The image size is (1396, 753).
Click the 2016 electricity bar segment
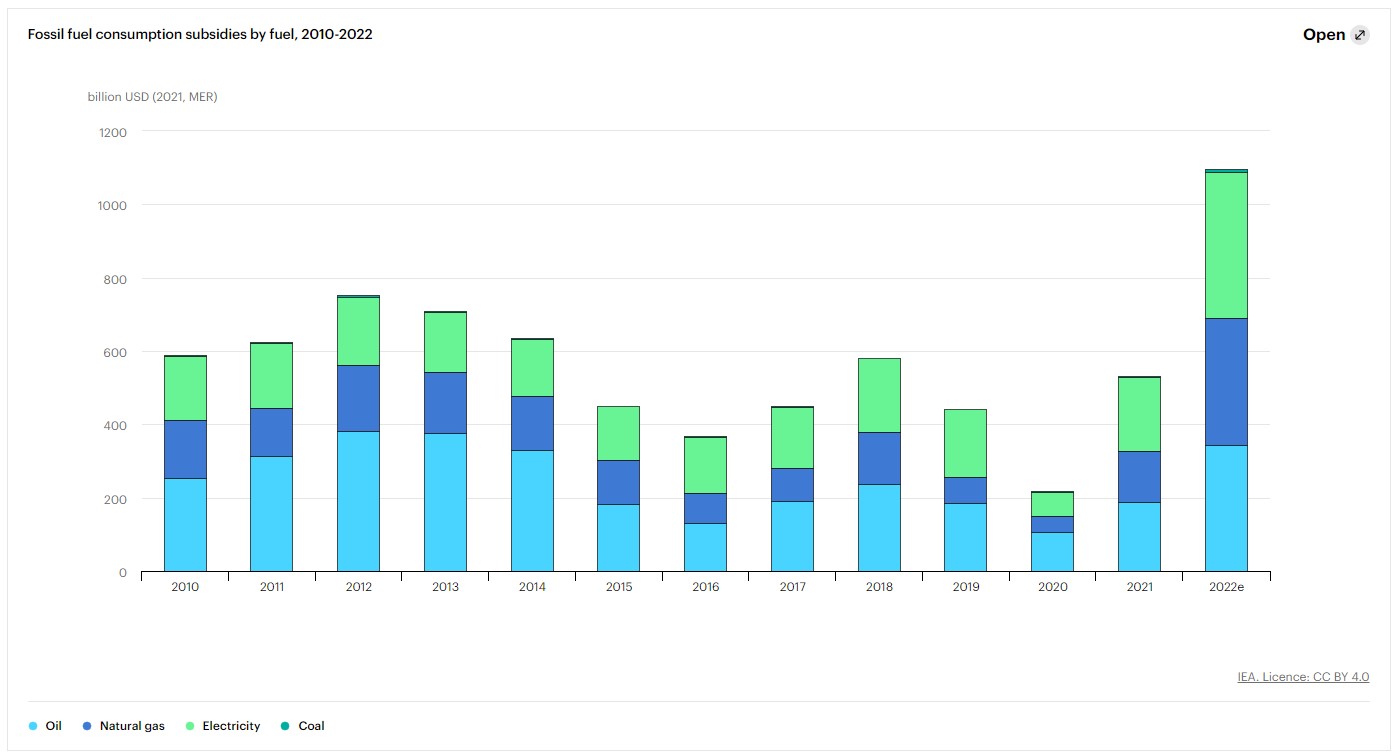point(705,465)
